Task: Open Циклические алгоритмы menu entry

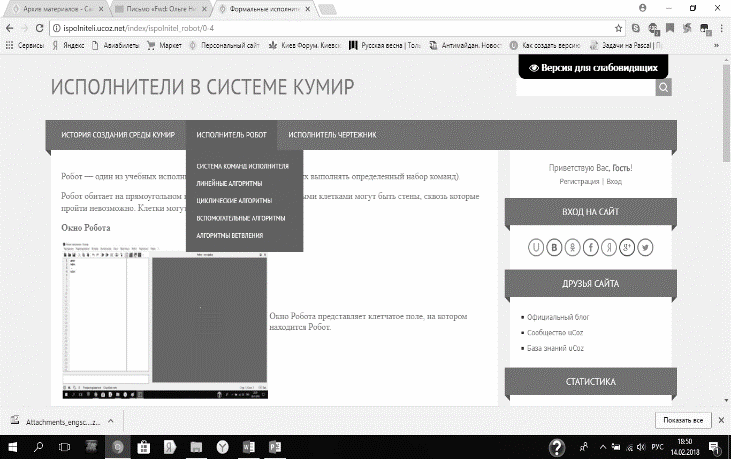Action: click(233, 201)
